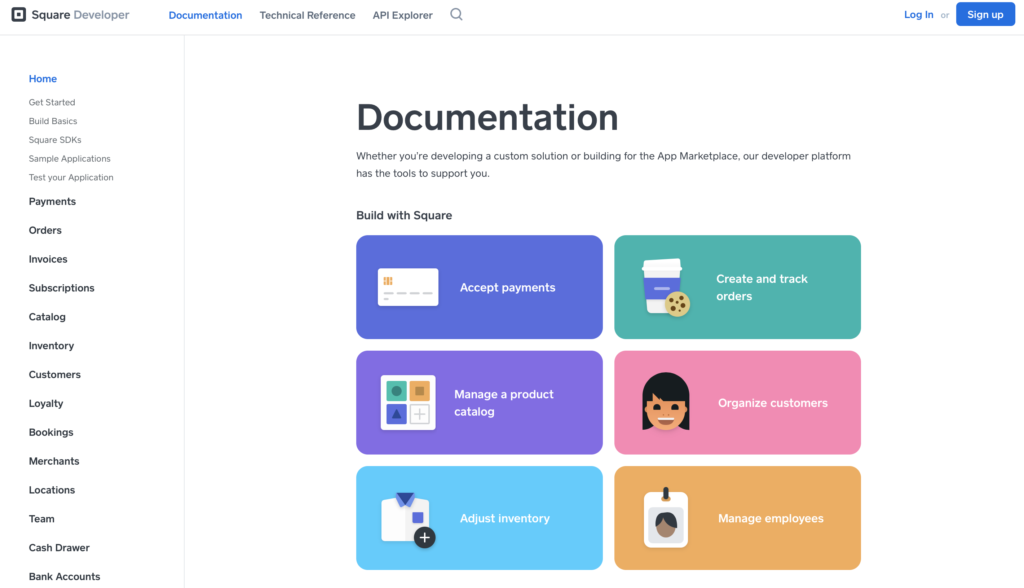Click the Adjust inventory card label
Image resolution: width=1024 pixels, height=588 pixels.
pyautogui.click(x=505, y=518)
